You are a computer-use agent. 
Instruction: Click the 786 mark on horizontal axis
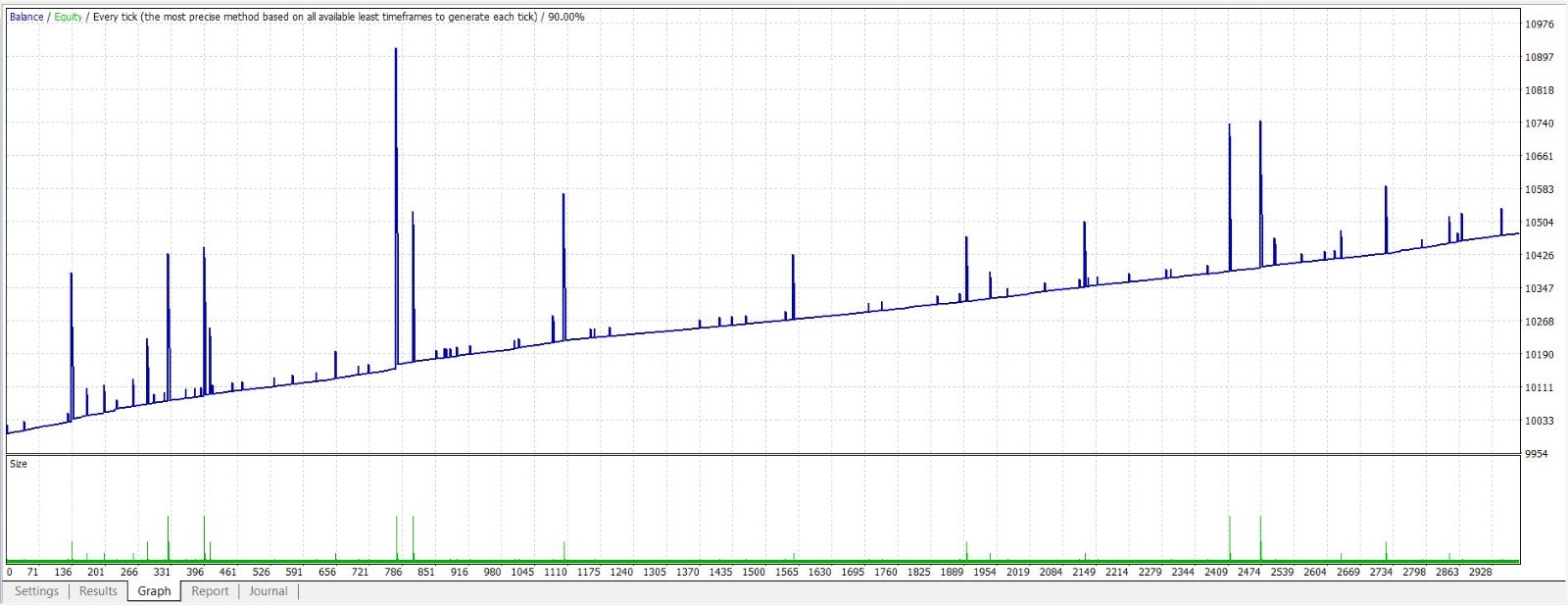pos(393,572)
